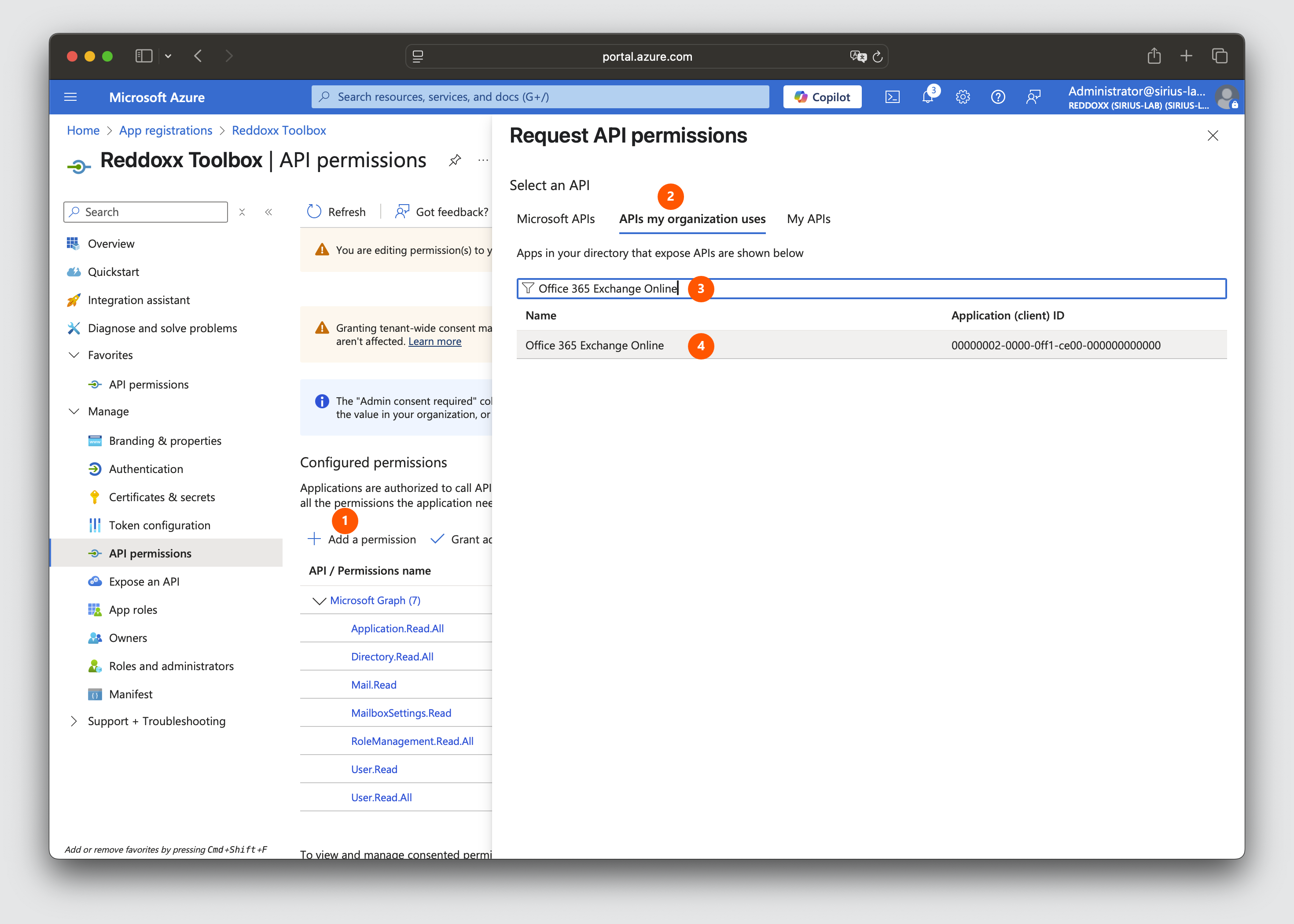Click the Copilot button
The height and width of the screenshot is (924, 1294).
[822, 97]
